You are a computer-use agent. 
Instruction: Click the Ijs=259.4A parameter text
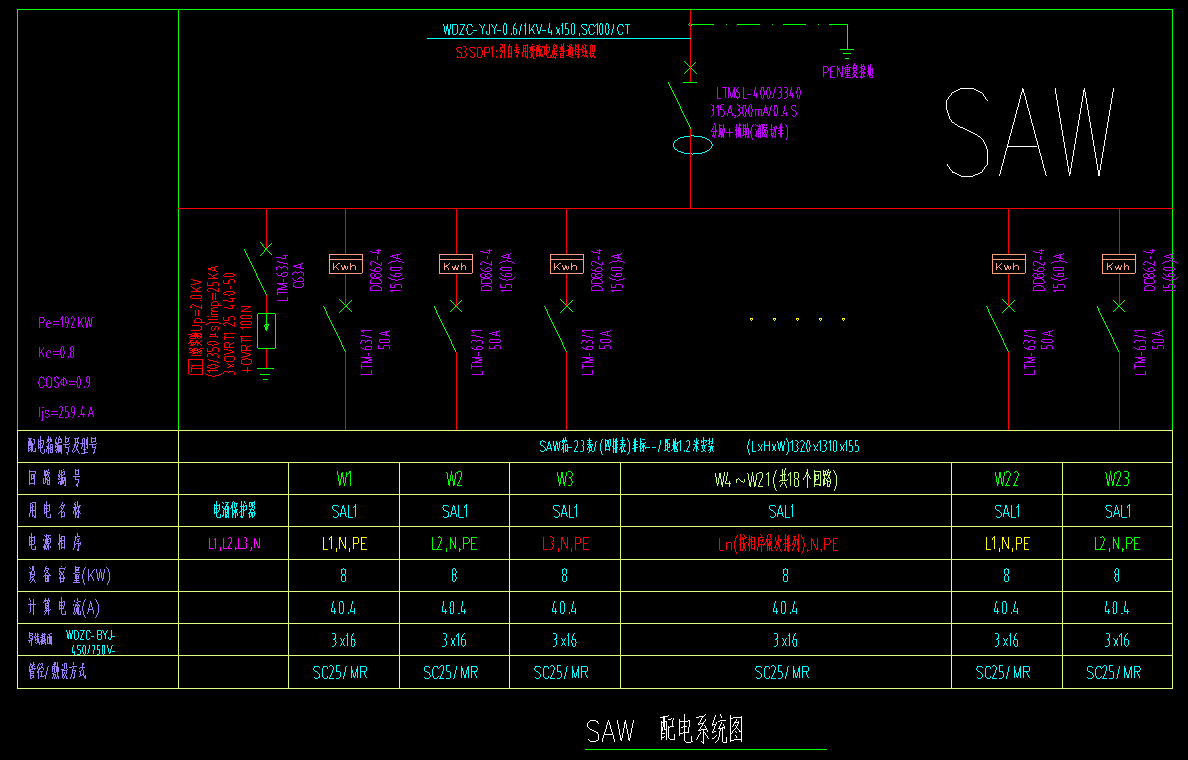coord(66,412)
